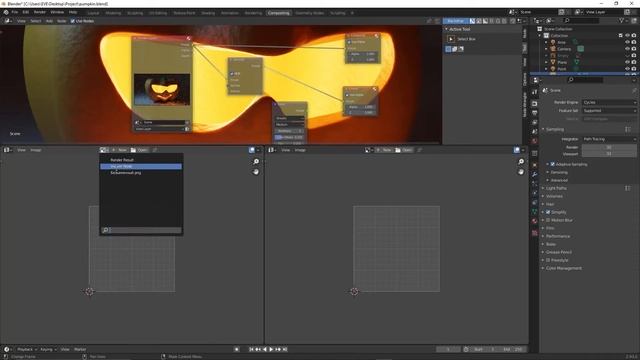Open the Keying popover in timeline

48,349
